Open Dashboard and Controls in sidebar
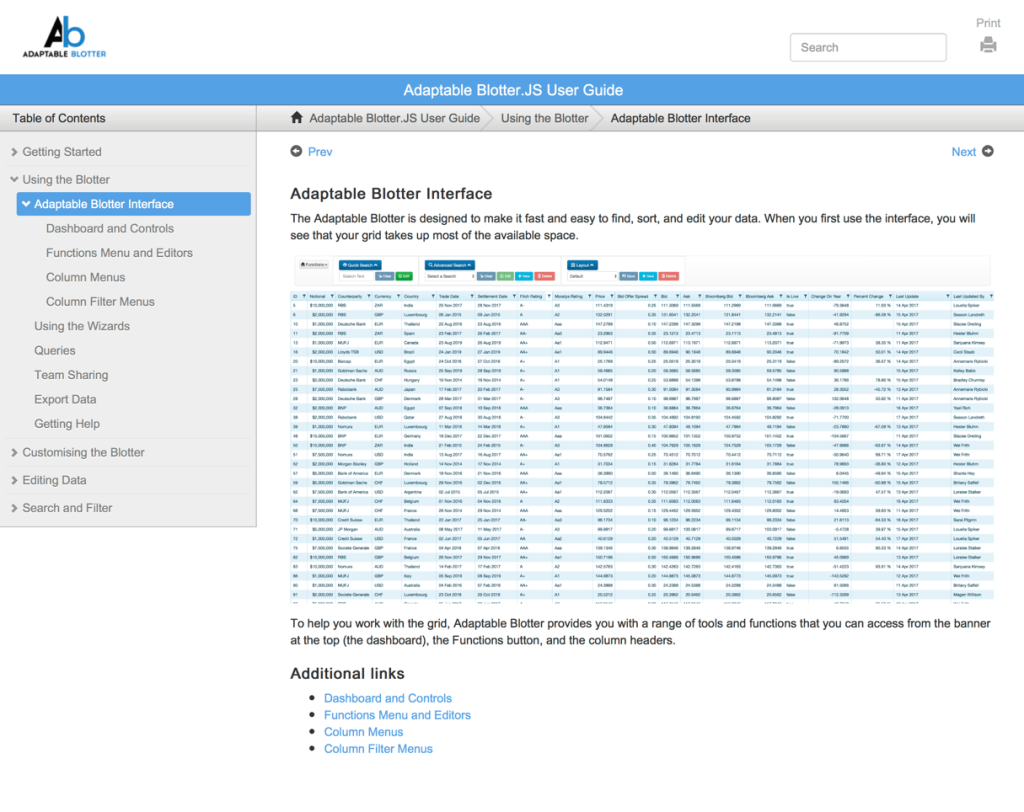The height and width of the screenshot is (812, 1024). (x=110, y=229)
